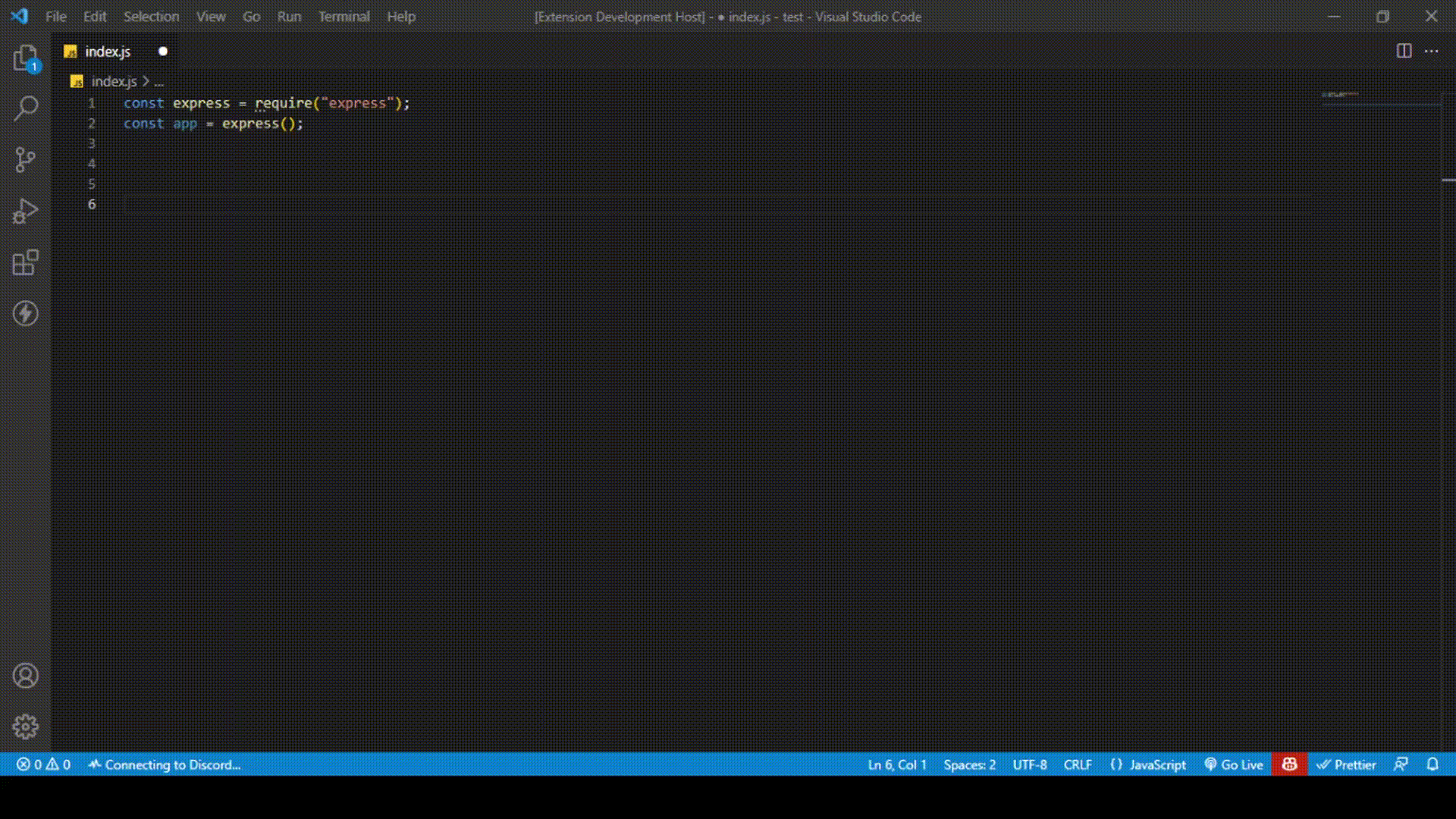The width and height of the screenshot is (1456, 819).
Task: Expand the breadcrumb ellipsis after index.js
Action: tap(158, 82)
